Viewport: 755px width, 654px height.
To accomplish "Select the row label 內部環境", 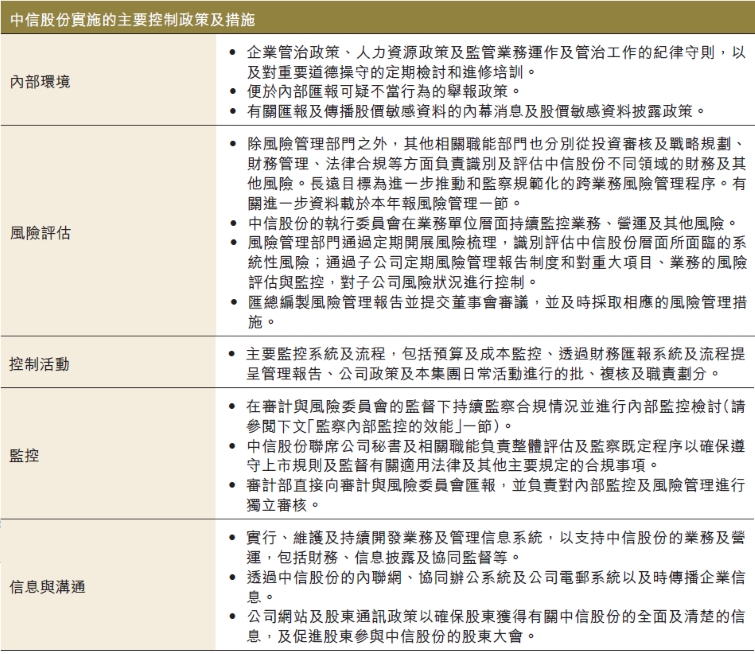I will [40, 82].
